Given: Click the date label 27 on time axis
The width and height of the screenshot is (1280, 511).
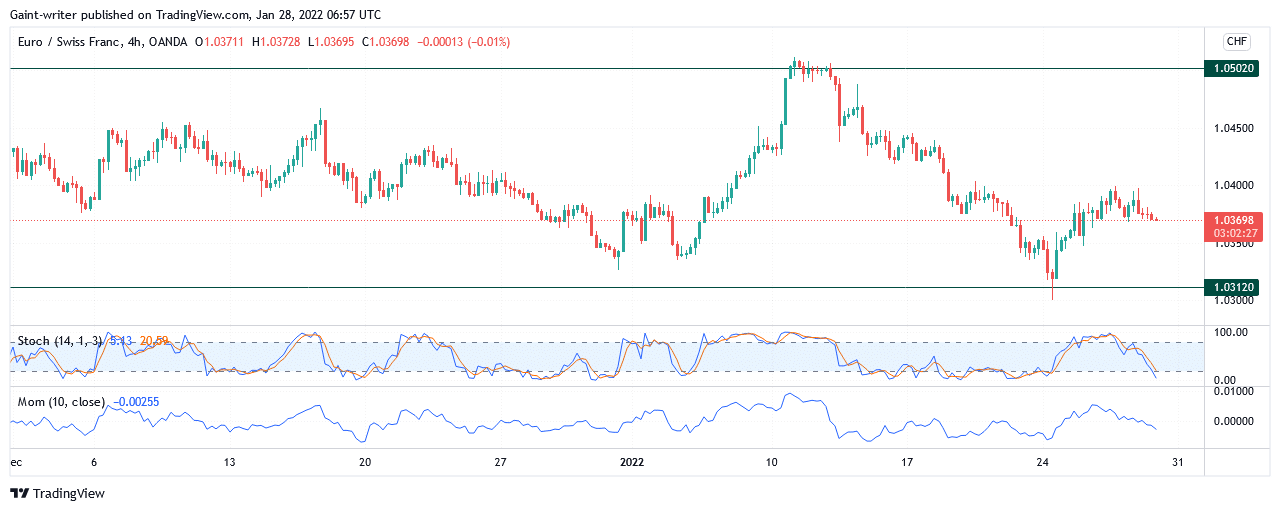Looking at the screenshot, I should coord(501,462).
